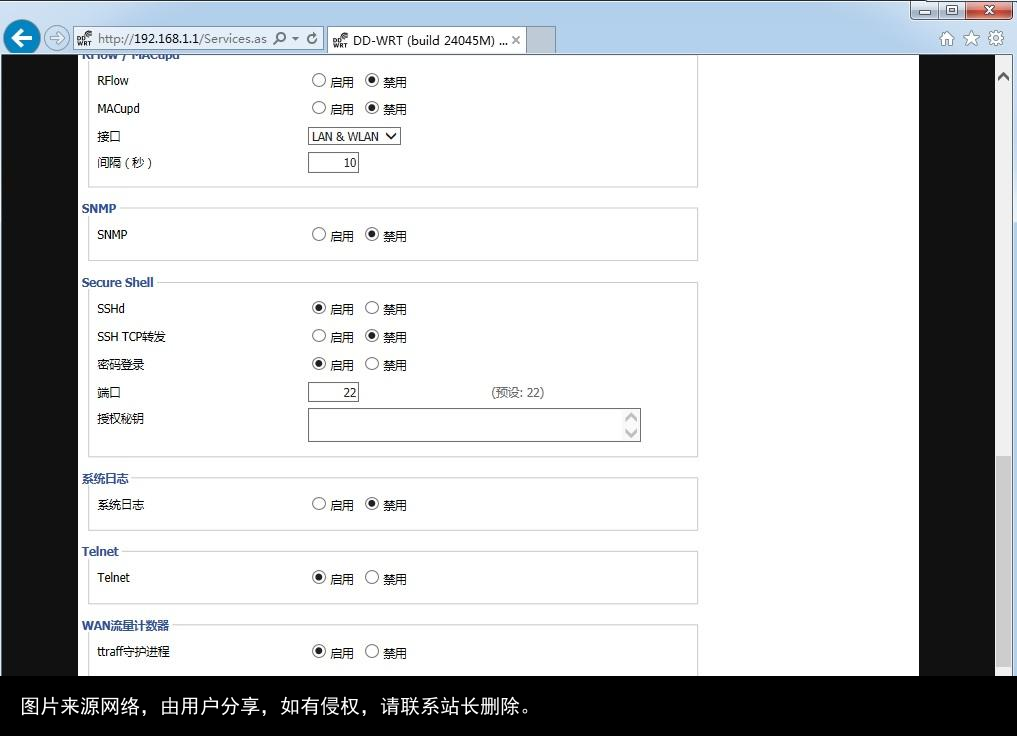Click inside the SSH 端口 port field
Screen dimensions: 1017x736
point(333,392)
